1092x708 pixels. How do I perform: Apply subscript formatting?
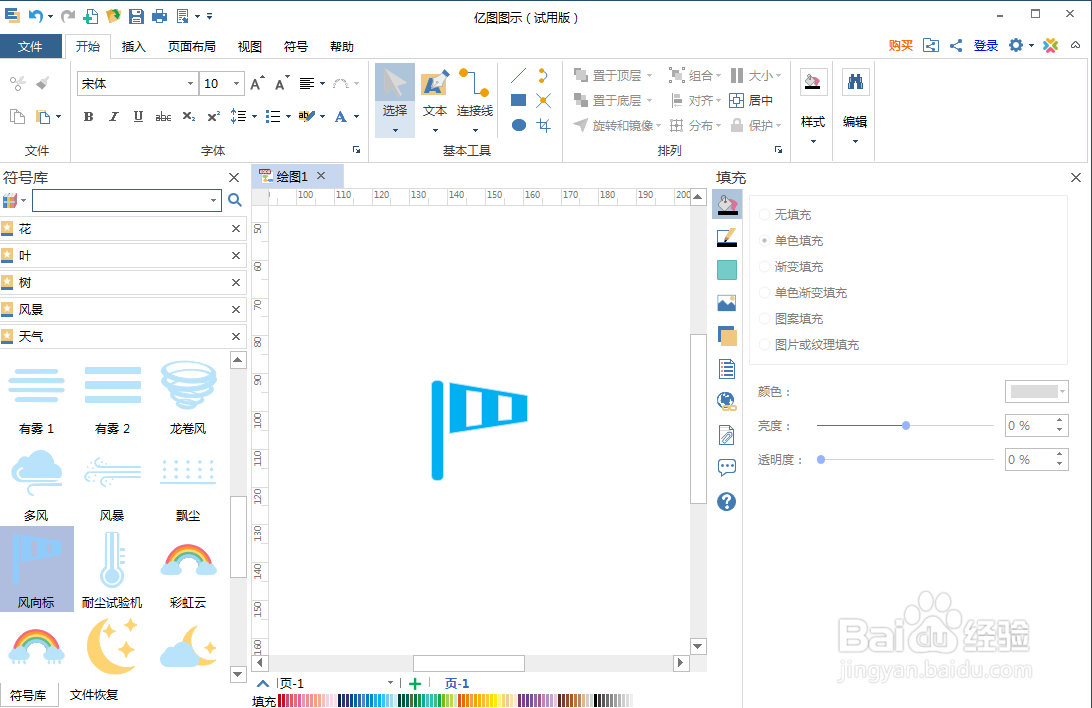tap(189, 116)
